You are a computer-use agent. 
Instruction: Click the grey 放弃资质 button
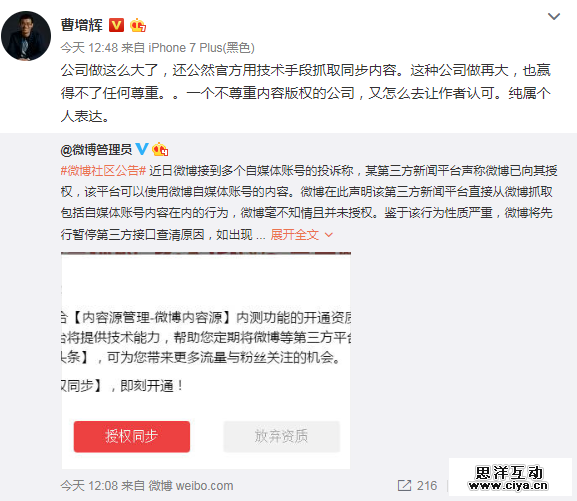coord(282,436)
